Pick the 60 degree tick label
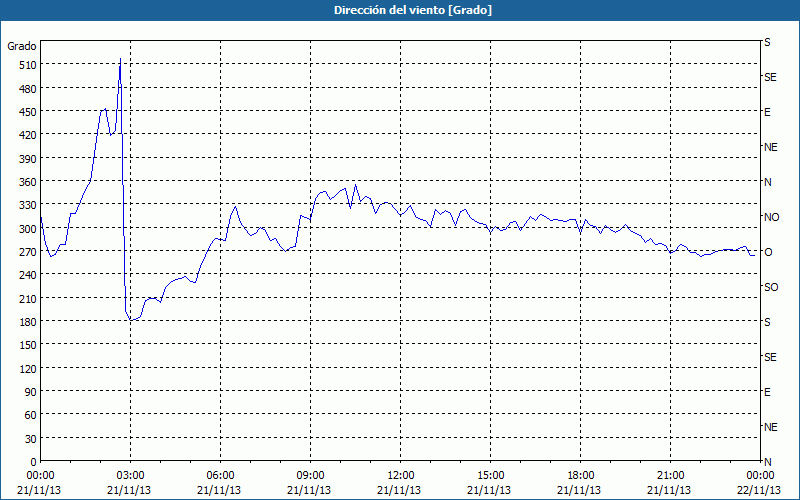Viewport: 800px width, 500px height. click(x=31, y=415)
